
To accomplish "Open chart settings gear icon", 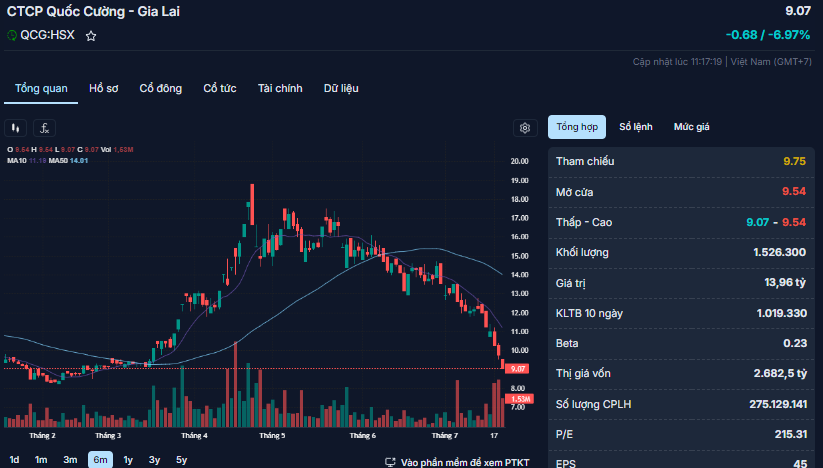I will coord(525,128).
